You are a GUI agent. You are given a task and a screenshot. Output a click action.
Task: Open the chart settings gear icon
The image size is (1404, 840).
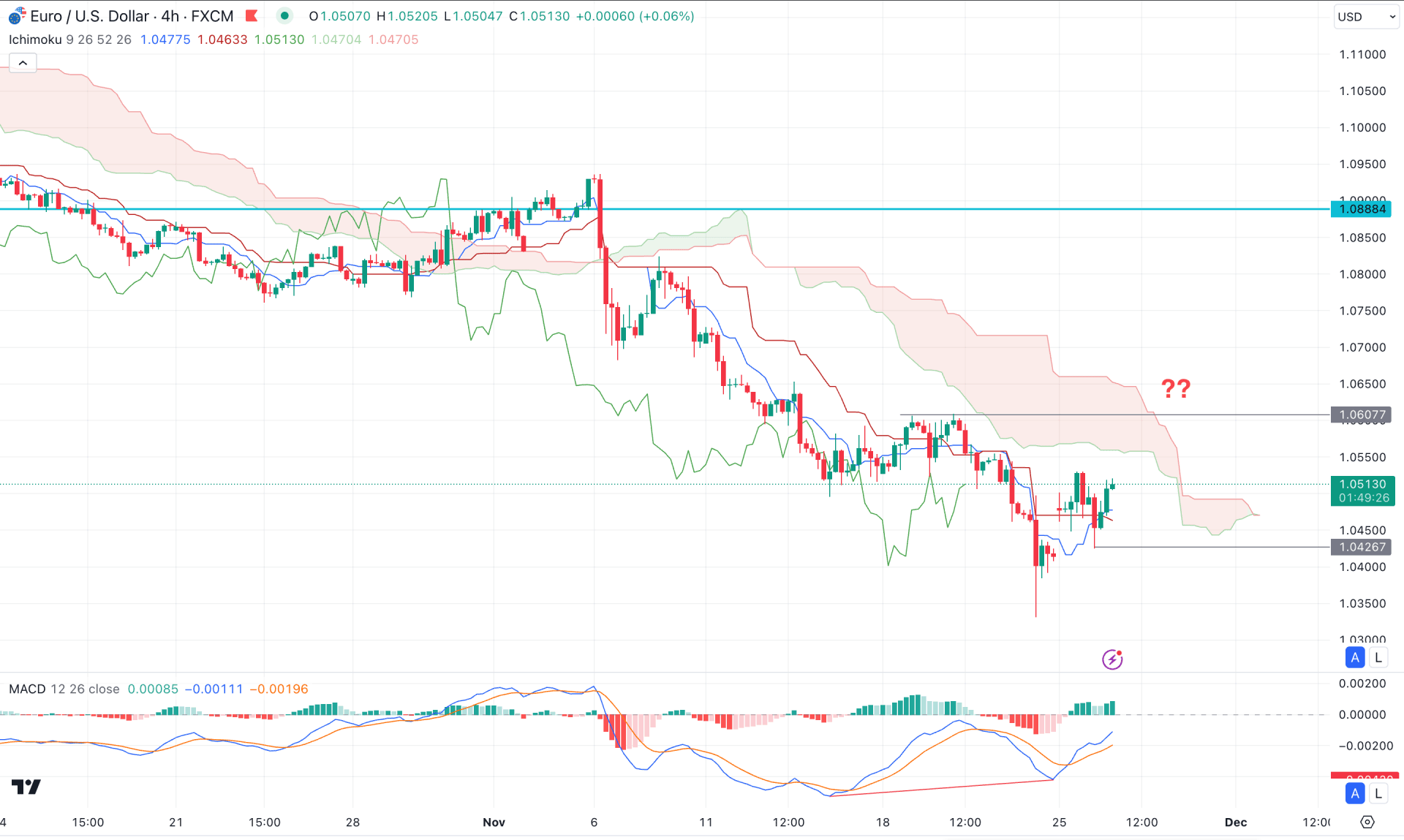click(x=1367, y=822)
